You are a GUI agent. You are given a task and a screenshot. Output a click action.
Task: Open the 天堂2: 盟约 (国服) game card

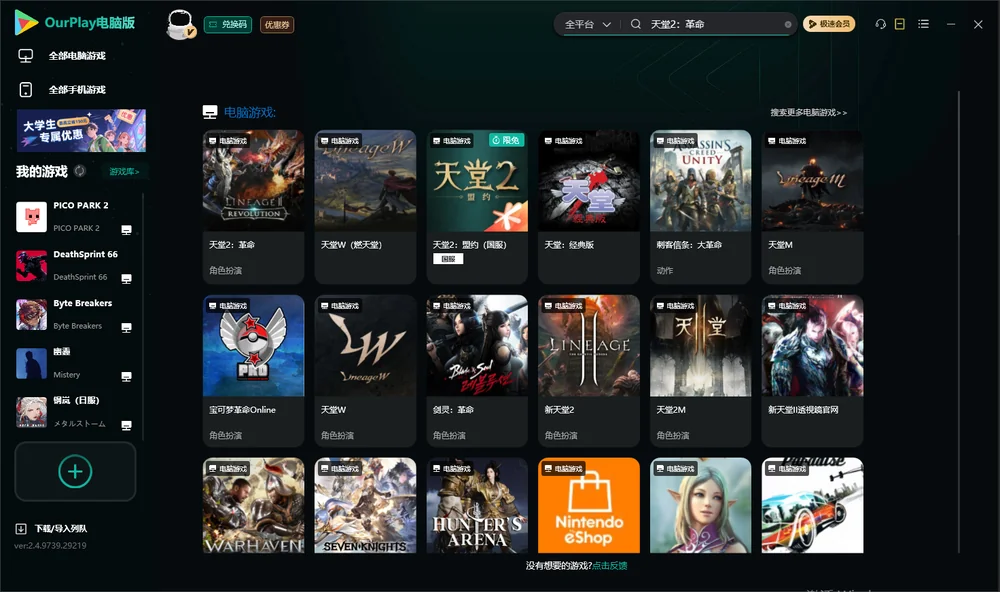[x=477, y=207]
